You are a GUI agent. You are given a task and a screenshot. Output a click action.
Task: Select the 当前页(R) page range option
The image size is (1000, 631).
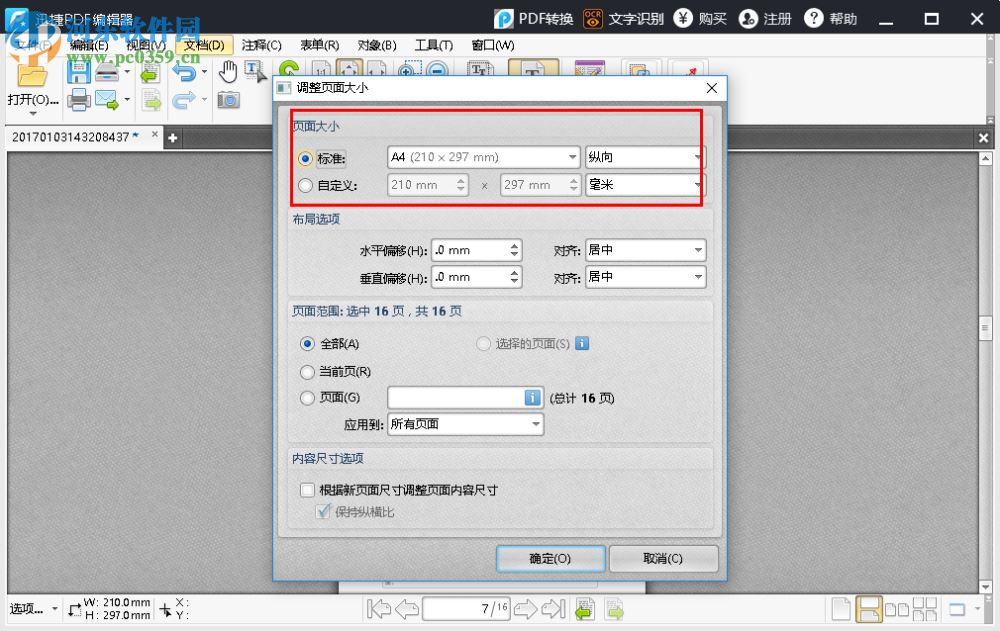(308, 372)
